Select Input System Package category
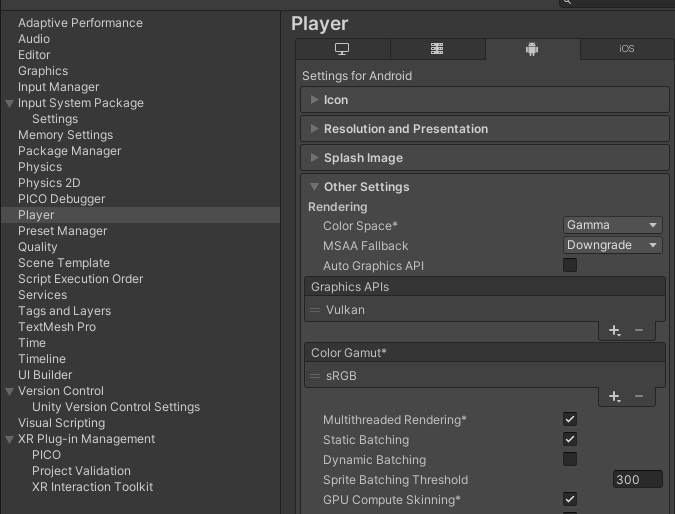The height and width of the screenshot is (514, 675). (81, 103)
